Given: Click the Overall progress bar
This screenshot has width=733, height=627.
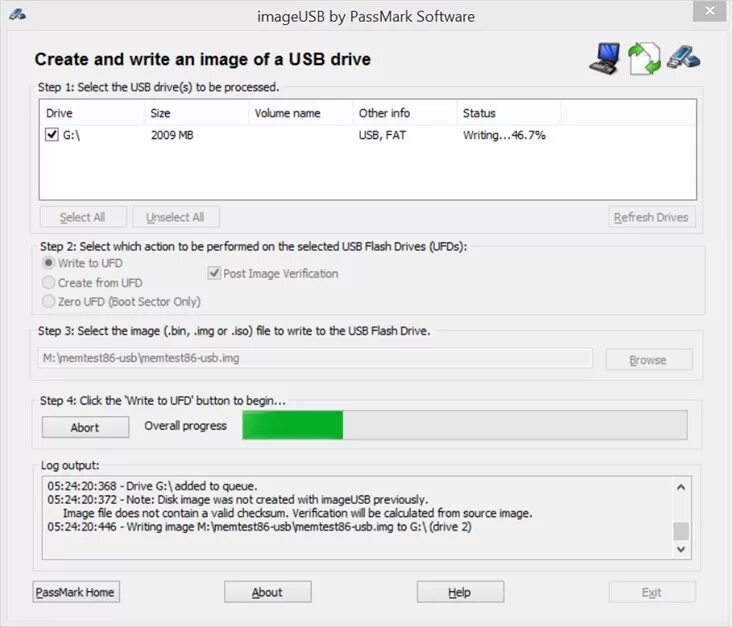Looking at the screenshot, I should tap(465, 425).
